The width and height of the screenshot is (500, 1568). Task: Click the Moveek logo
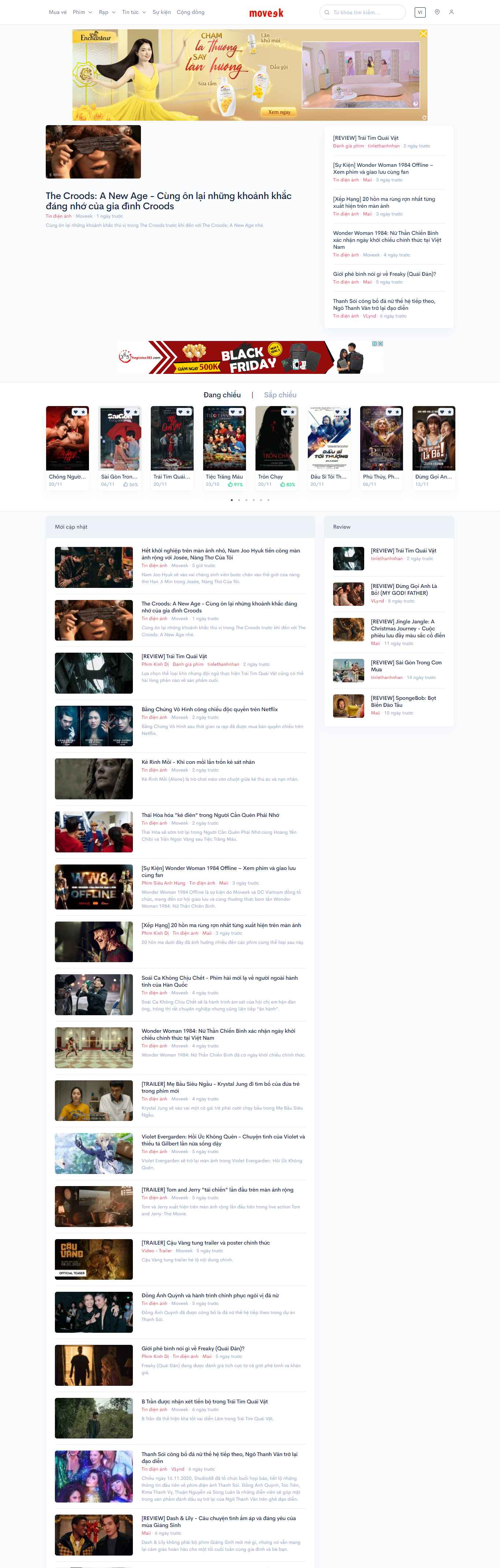tap(266, 13)
